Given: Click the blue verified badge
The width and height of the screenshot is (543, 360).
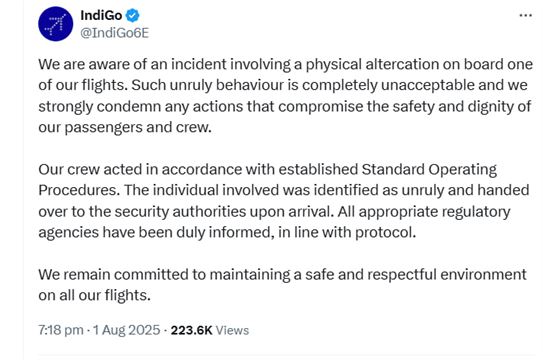Looking at the screenshot, I should click(x=132, y=16).
